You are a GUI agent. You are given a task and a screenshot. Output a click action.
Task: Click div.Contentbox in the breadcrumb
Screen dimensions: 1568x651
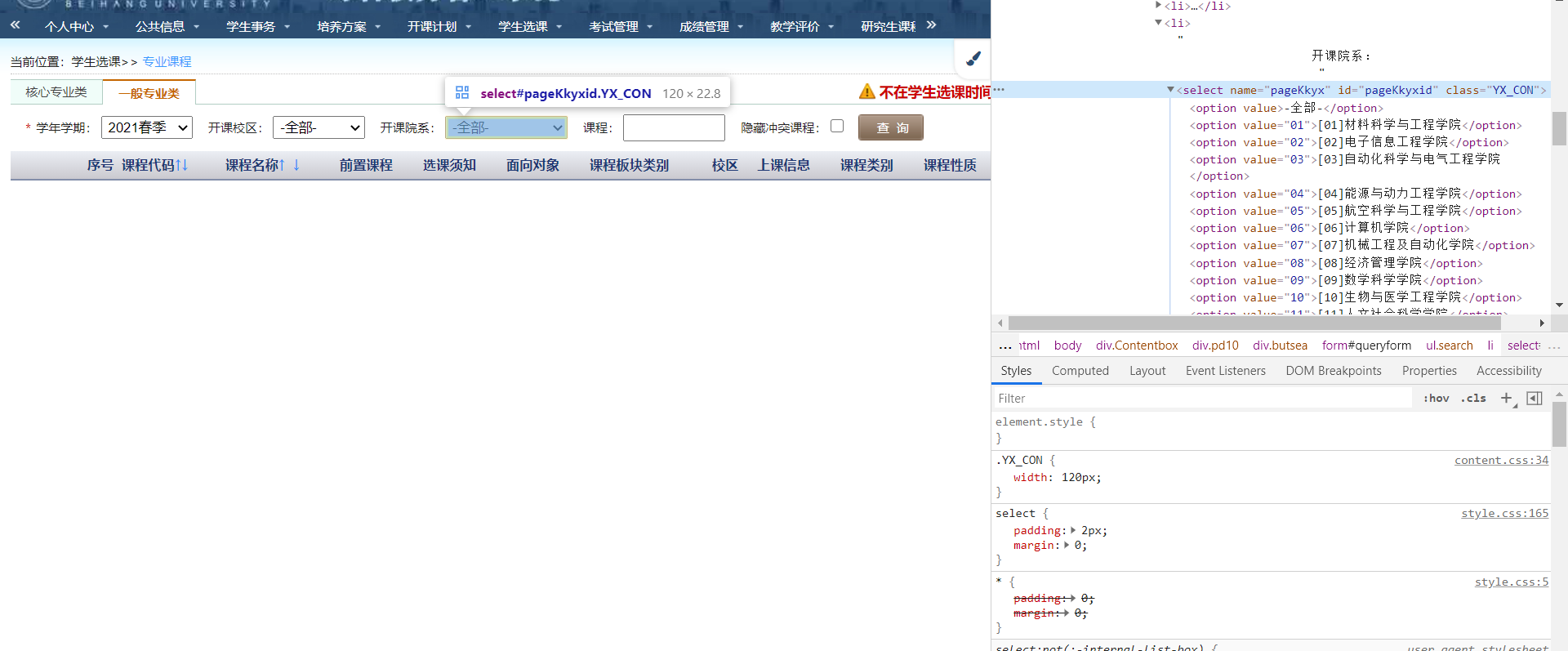click(x=1137, y=346)
